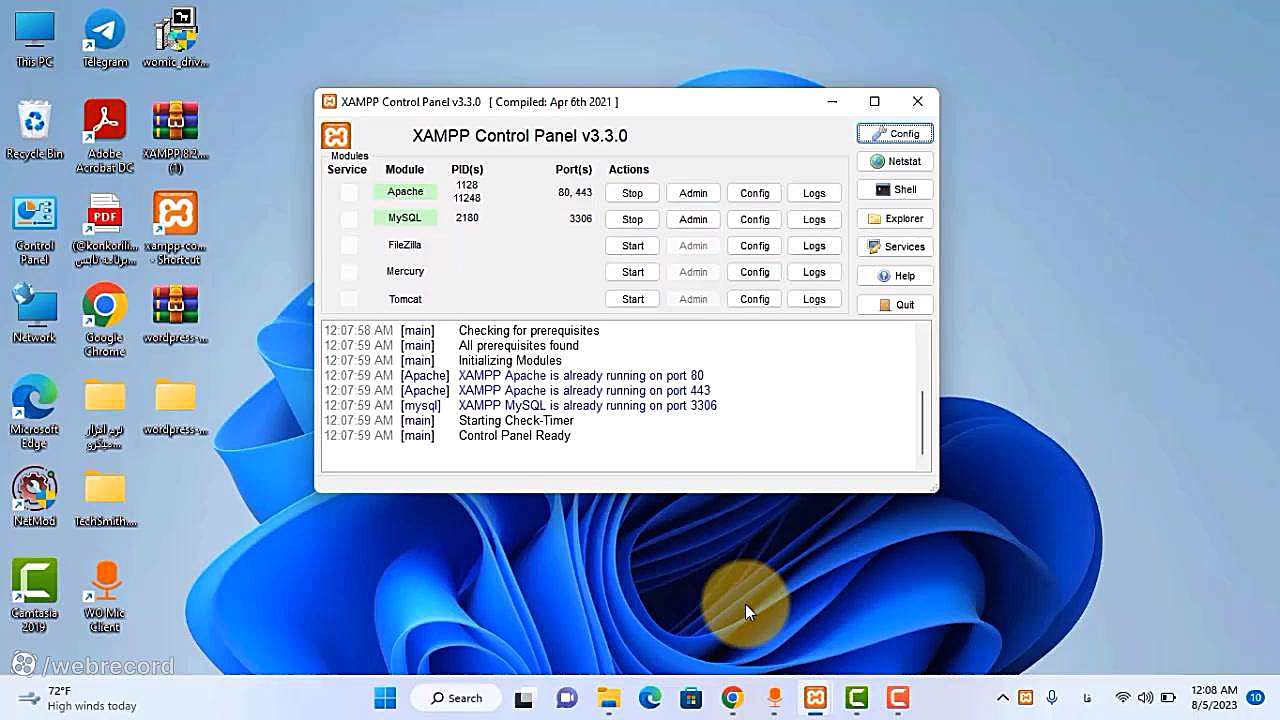This screenshot has width=1280, height=720.
Task: Open weather widget showing 72°F
Action: (x=77, y=698)
